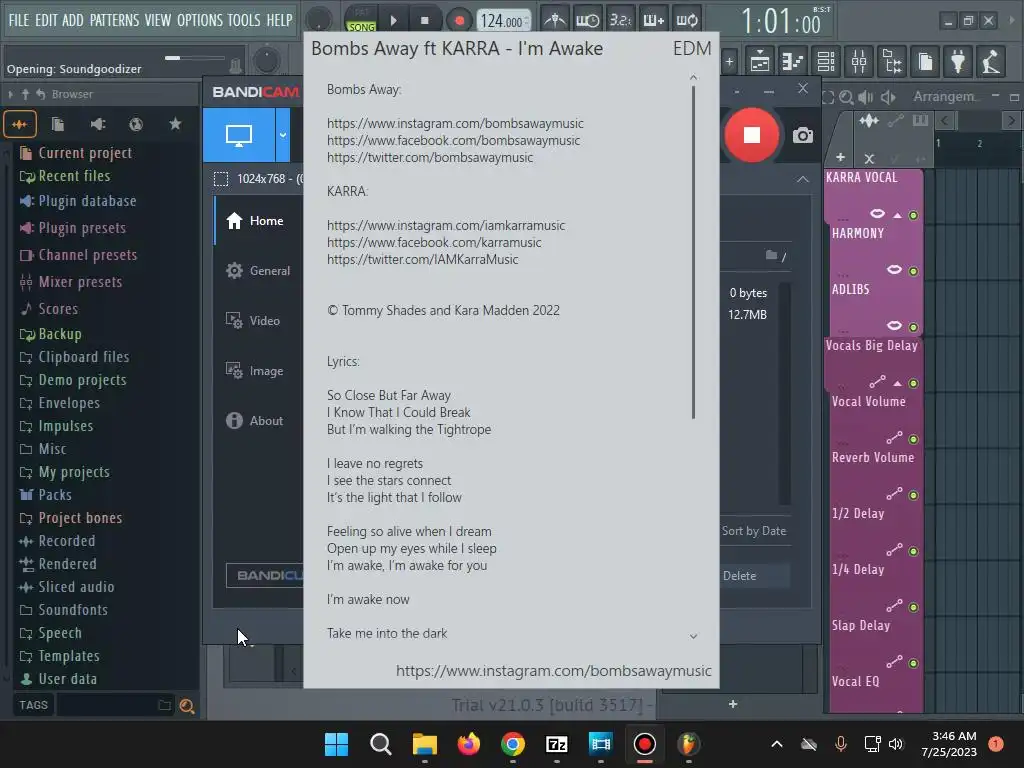
Task: Open Firefox from the taskbar
Action: point(468,744)
